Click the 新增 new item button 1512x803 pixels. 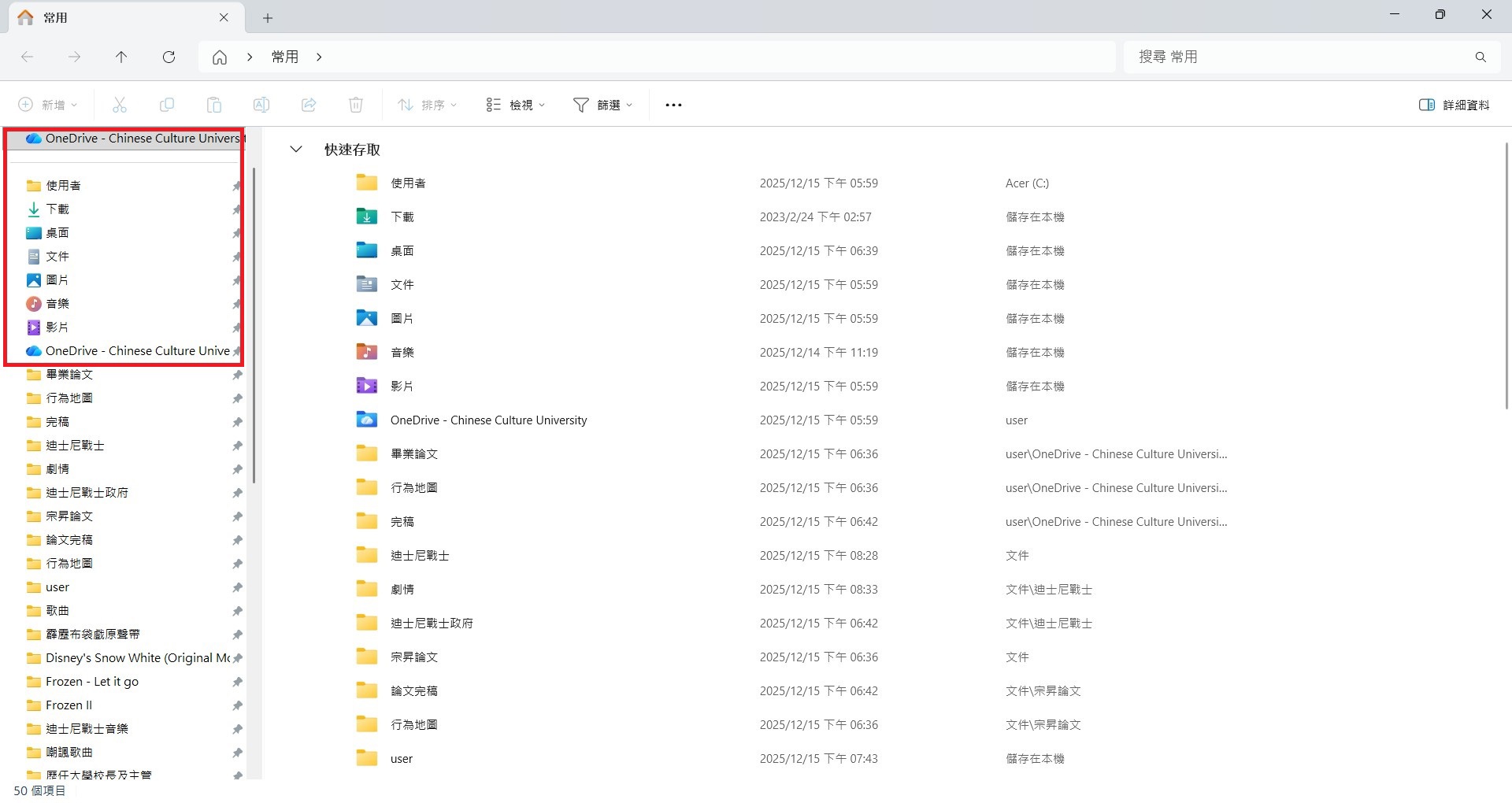pos(48,105)
